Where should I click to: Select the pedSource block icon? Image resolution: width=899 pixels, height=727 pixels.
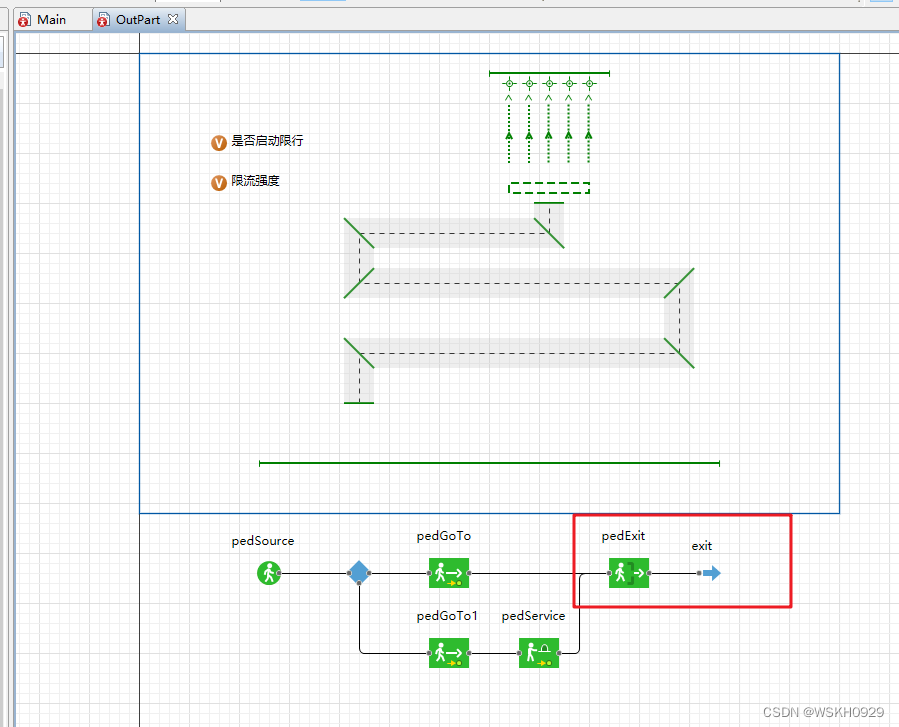(x=268, y=573)
